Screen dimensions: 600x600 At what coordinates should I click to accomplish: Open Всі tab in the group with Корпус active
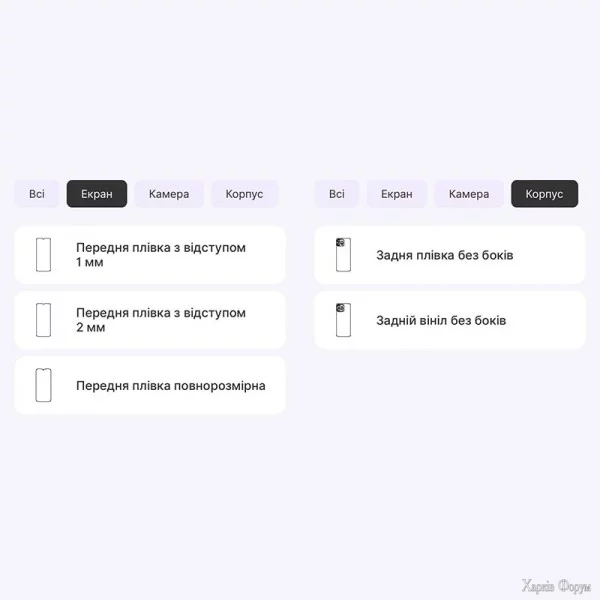coord(337,194)
